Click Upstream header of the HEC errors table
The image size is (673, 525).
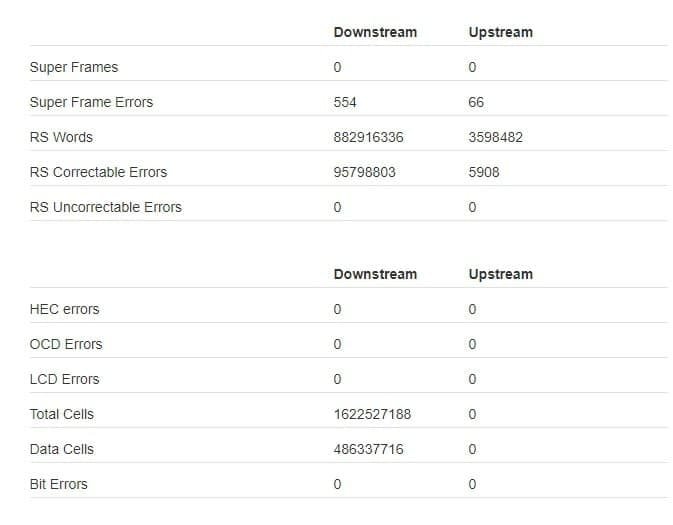(x=500, y=274)
